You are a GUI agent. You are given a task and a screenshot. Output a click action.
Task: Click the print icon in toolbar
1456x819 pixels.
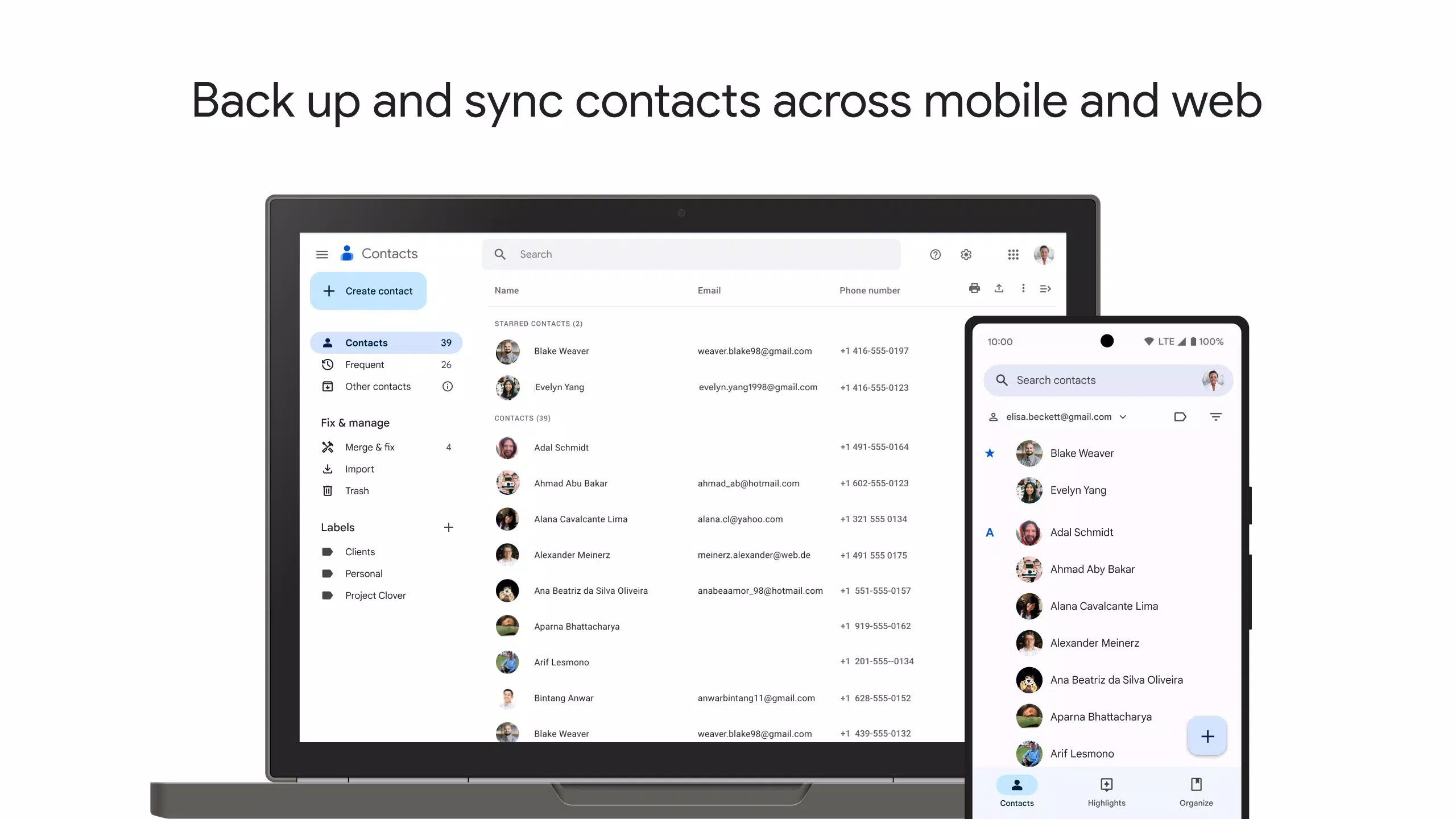[974, 289]
